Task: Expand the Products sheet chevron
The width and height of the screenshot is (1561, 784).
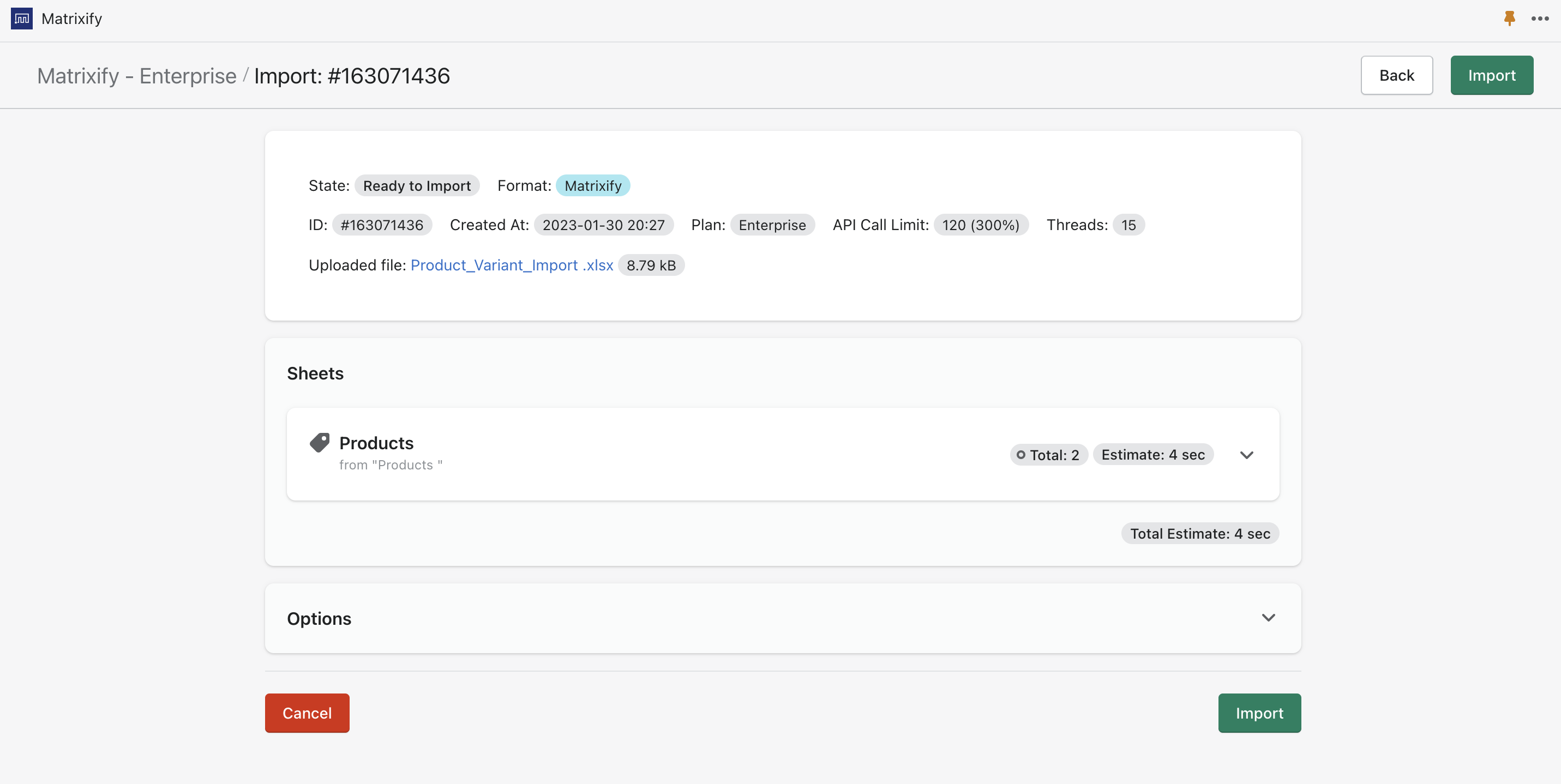Action: point(1246,455)
